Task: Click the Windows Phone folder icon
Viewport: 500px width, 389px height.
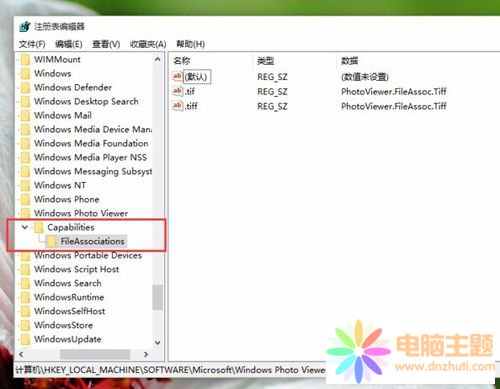Action: (x=26, y=199)
